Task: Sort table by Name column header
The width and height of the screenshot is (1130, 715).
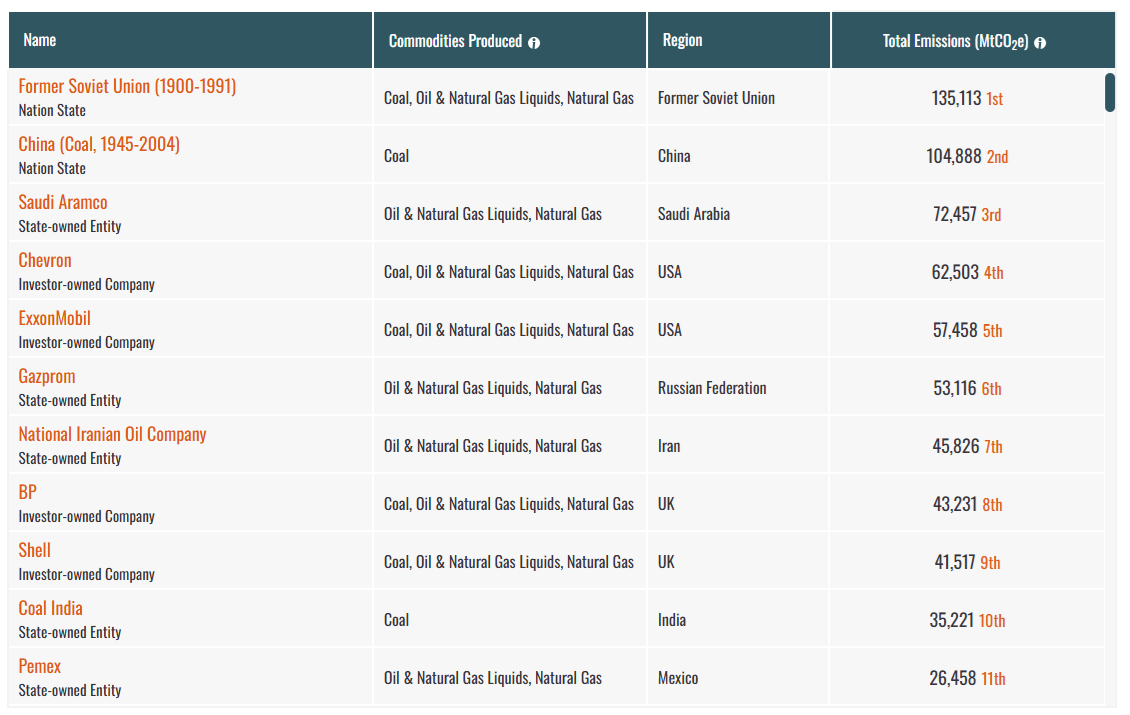Action: point(40,40)
